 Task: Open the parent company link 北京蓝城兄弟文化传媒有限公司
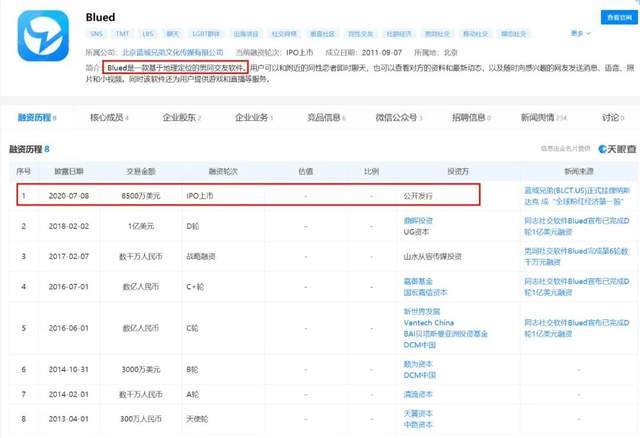(173, 52)
